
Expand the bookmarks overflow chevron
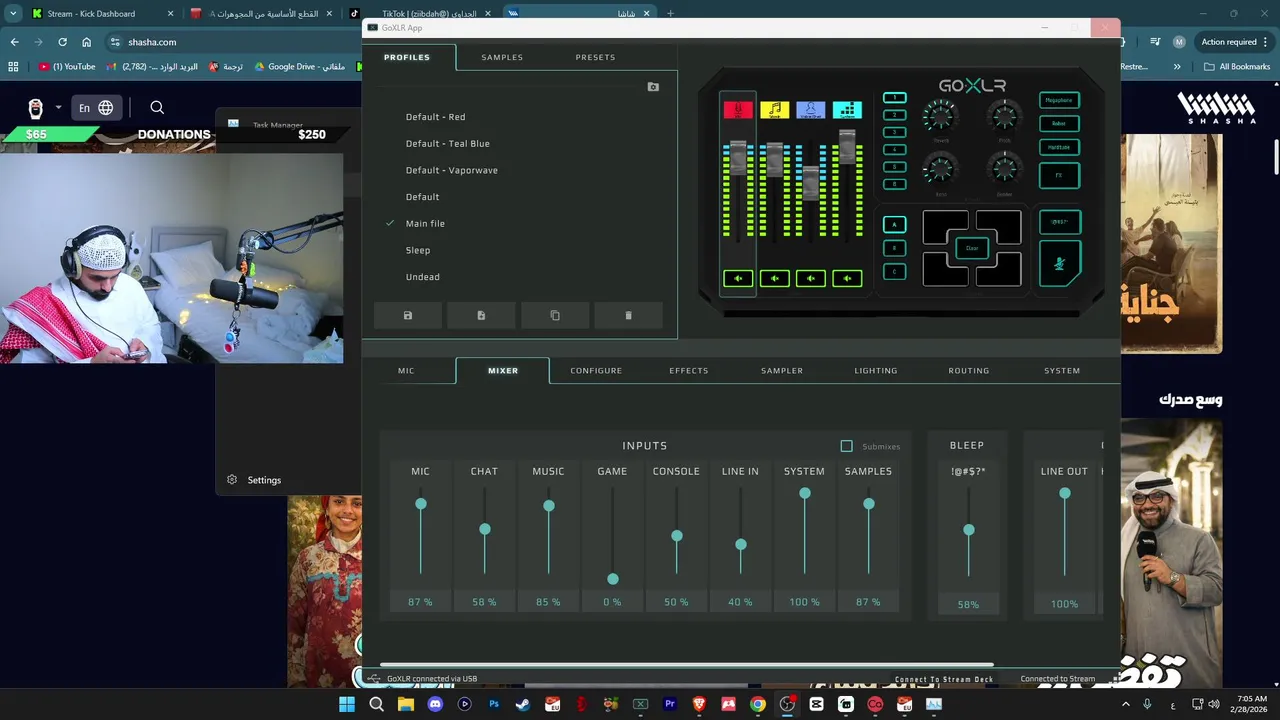(x=1177, y=67)
